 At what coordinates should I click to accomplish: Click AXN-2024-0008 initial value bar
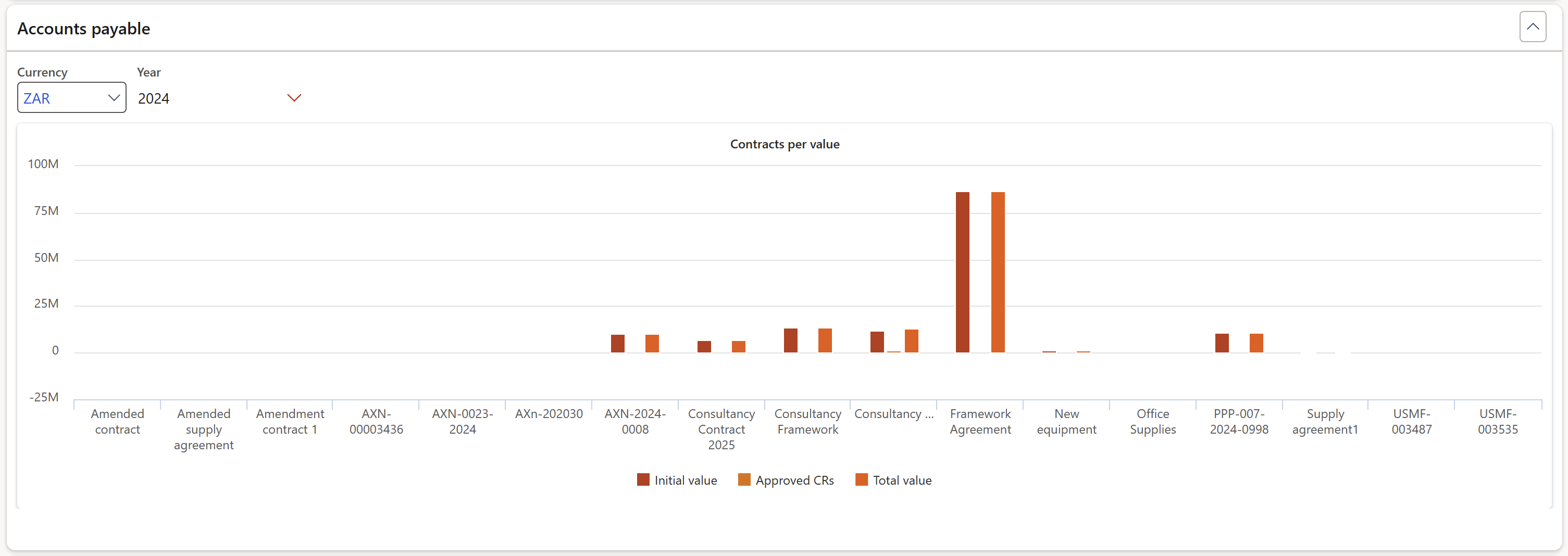point(617,344)
